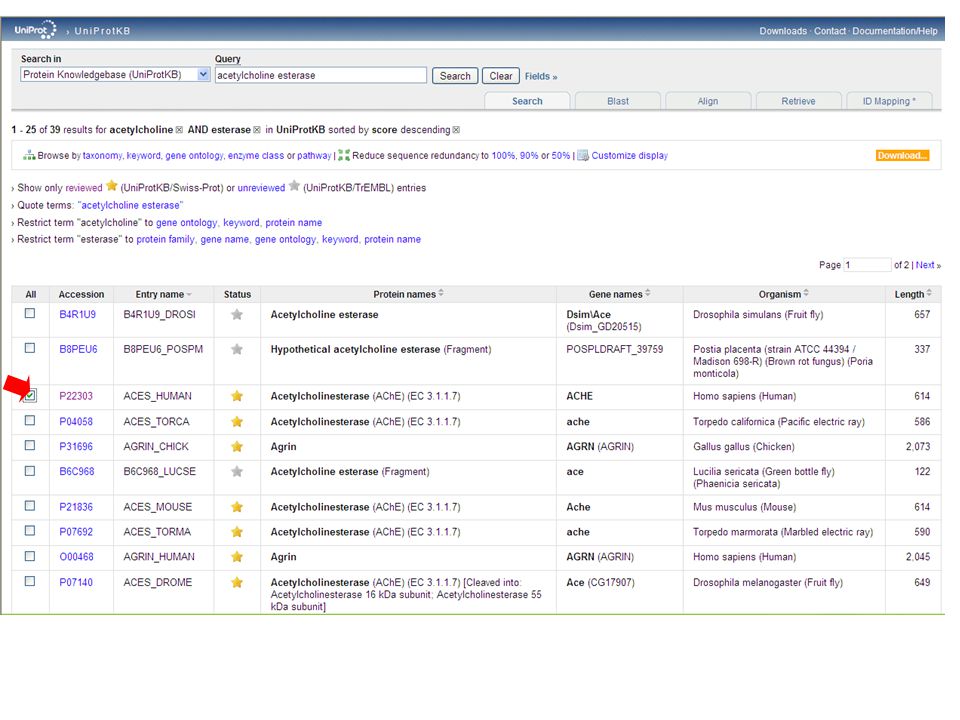
Task: Sort by Length using its sort arrows
Action: click(929, 293)
